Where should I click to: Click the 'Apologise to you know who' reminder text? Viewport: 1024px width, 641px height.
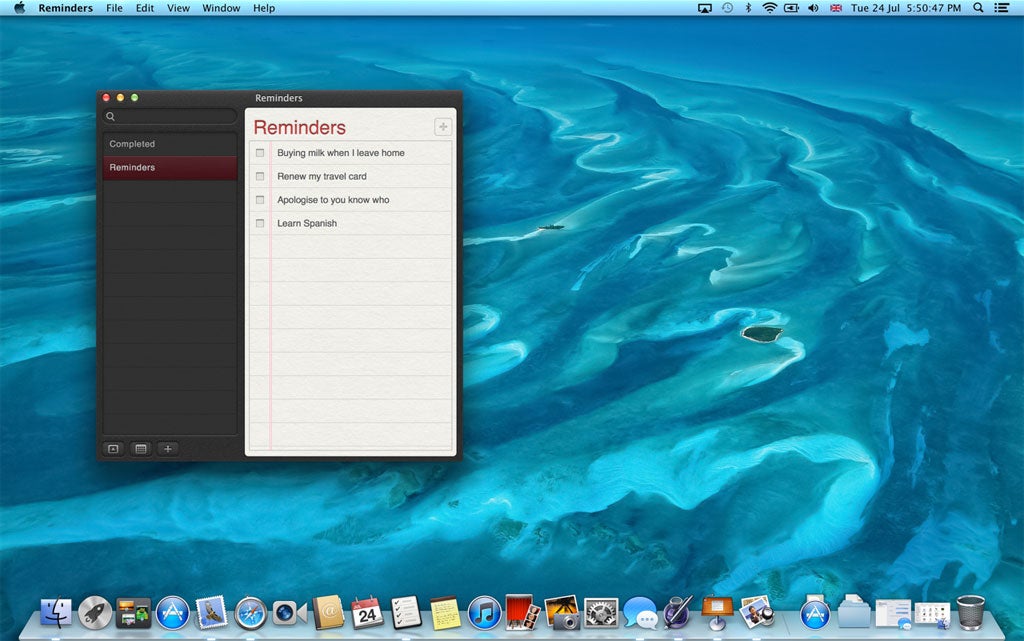(333, 200)
